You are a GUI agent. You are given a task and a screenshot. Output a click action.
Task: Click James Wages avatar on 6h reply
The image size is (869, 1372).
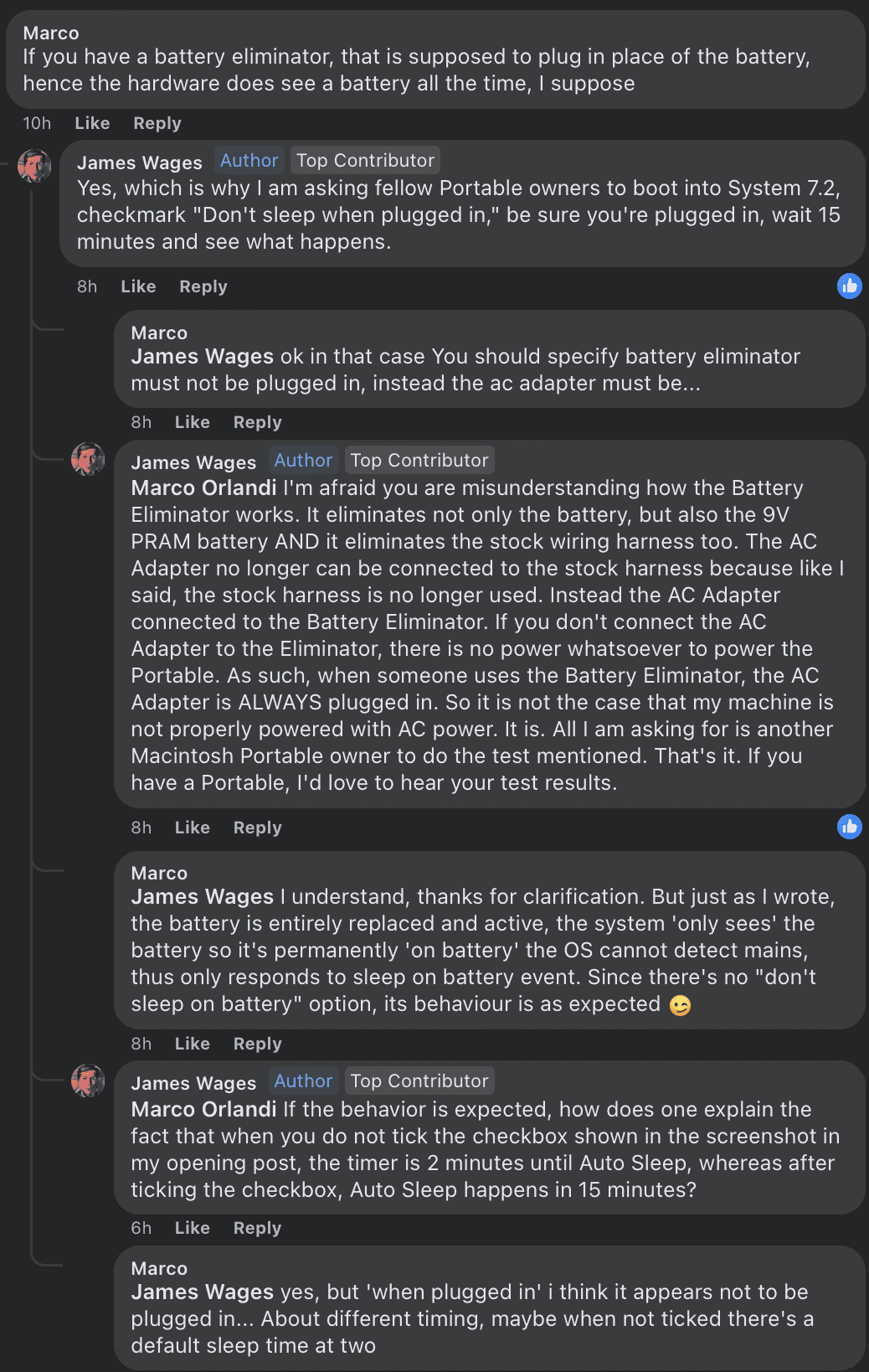tap(88, 1081)
